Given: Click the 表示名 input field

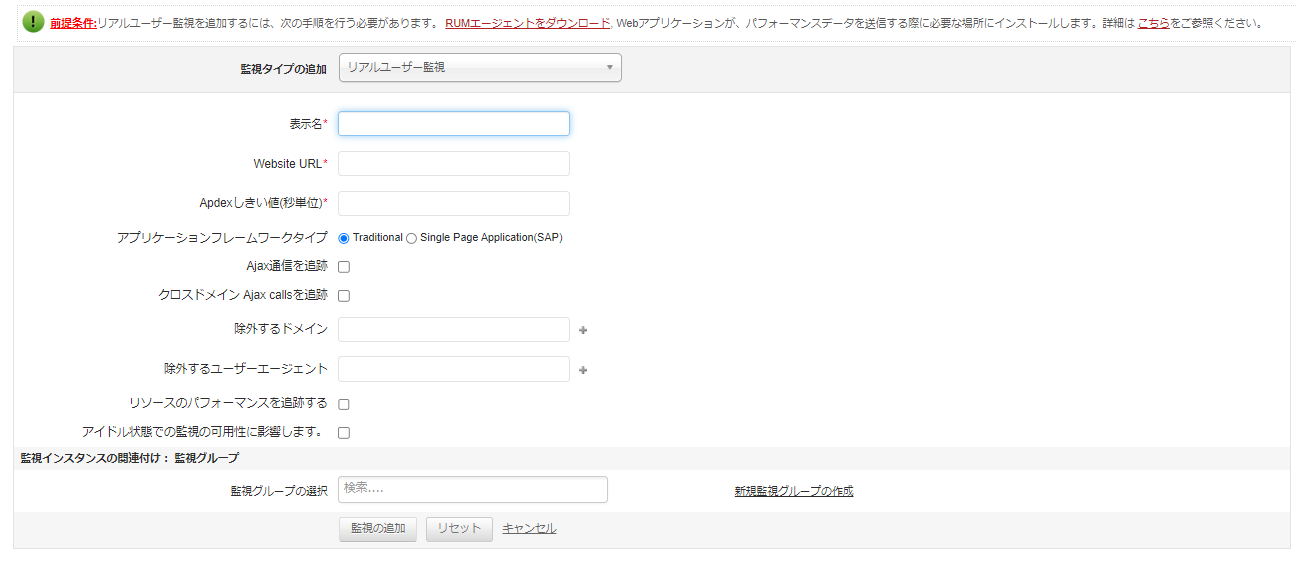Looking at the screenshot, I should pos(454,124).
